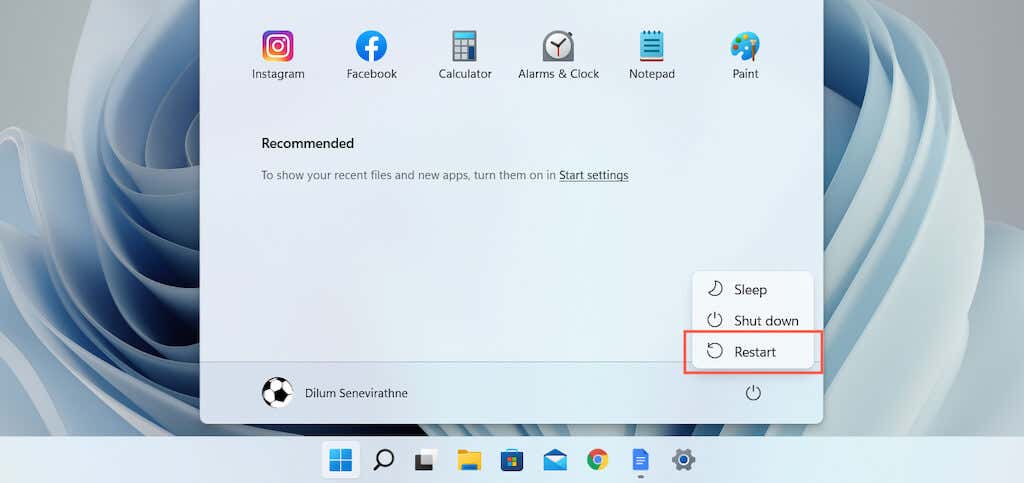Choose Shut down option
The image size is (1024, 483).
[x=752, y=320]
